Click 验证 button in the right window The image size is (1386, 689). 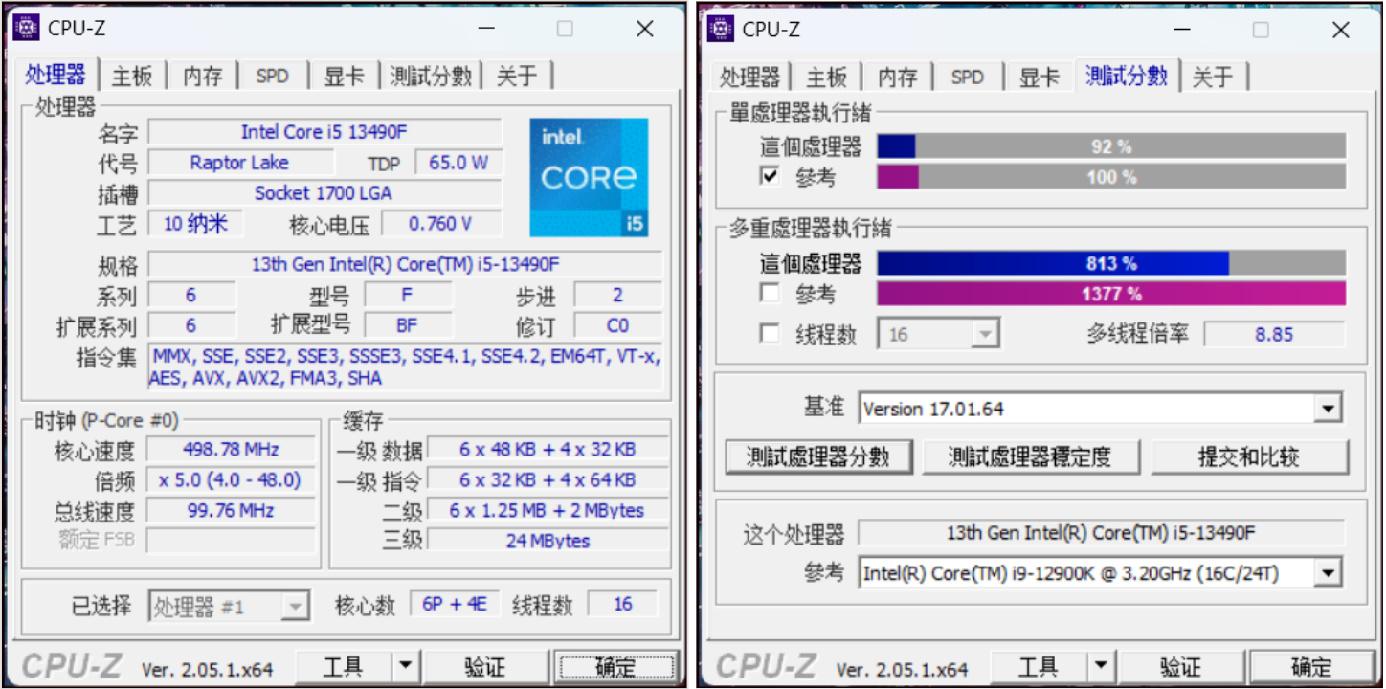click(1180, 666)
